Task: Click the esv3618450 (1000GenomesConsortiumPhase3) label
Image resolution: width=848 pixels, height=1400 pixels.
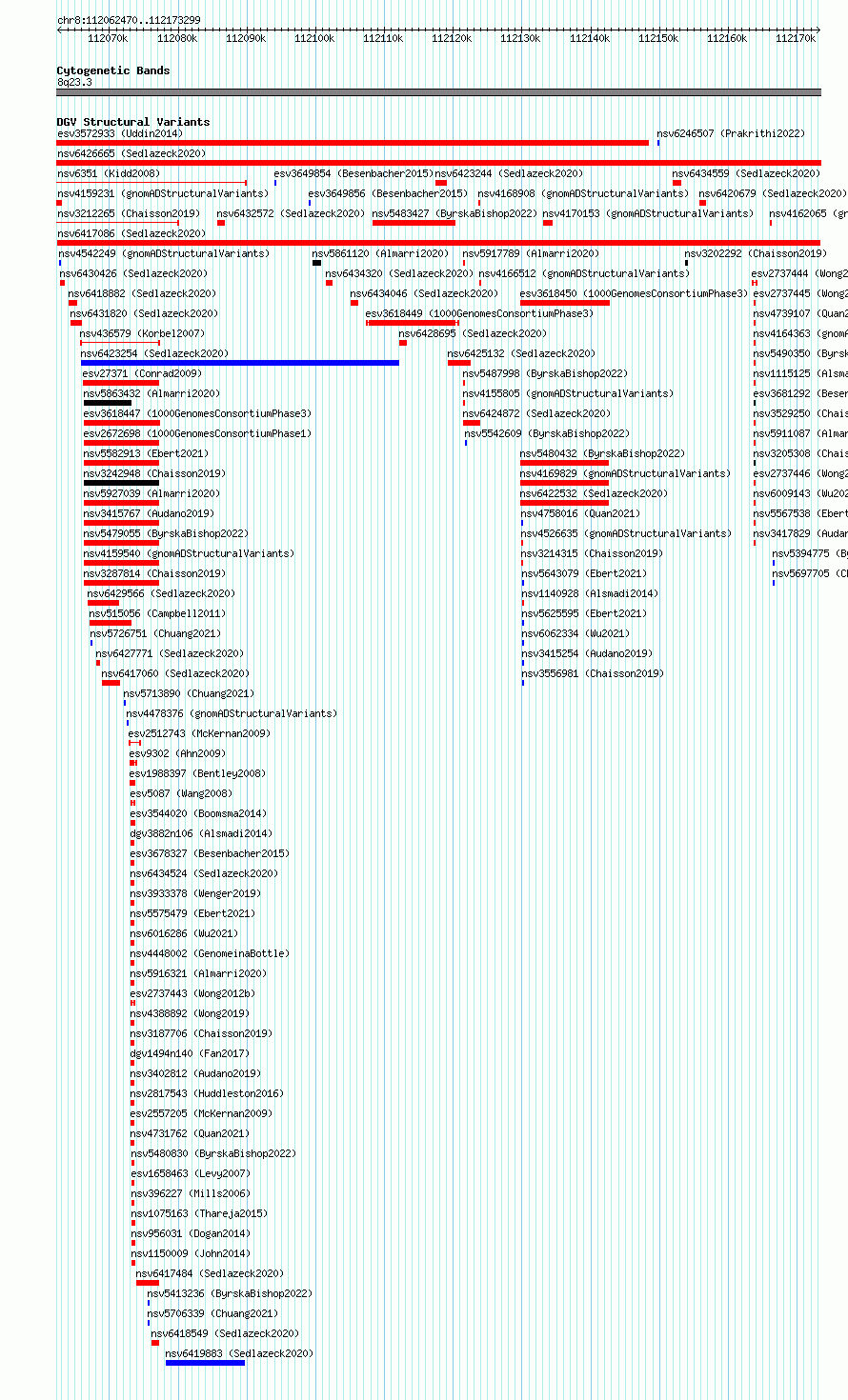Action: (635, 293)
